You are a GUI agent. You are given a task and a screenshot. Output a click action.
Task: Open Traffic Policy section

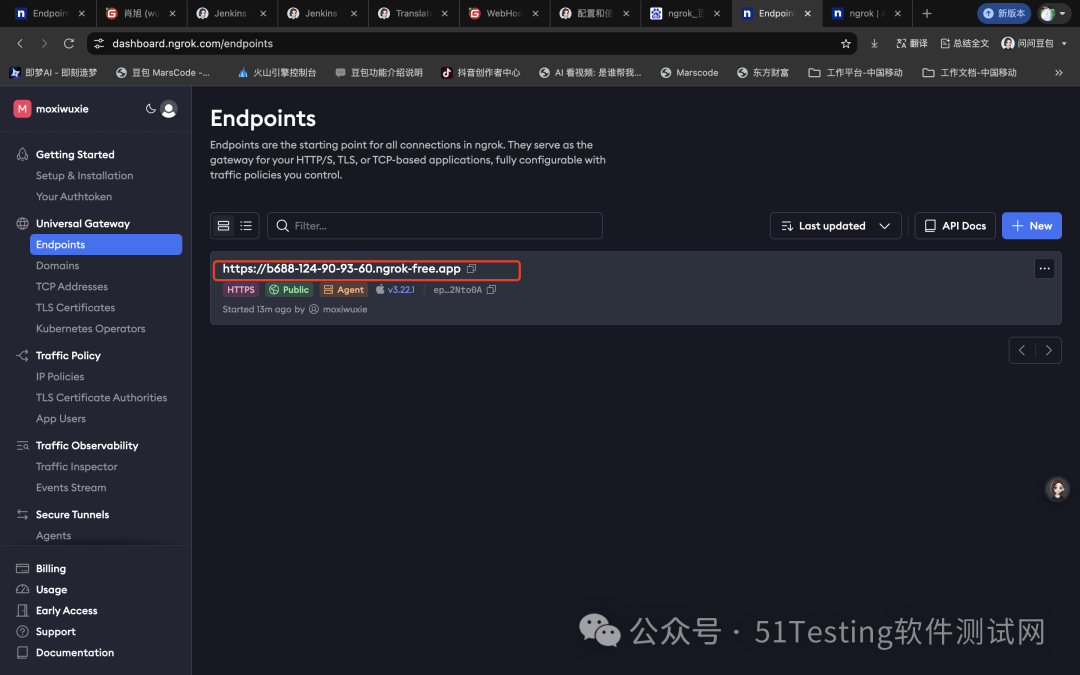pos(68,355)
